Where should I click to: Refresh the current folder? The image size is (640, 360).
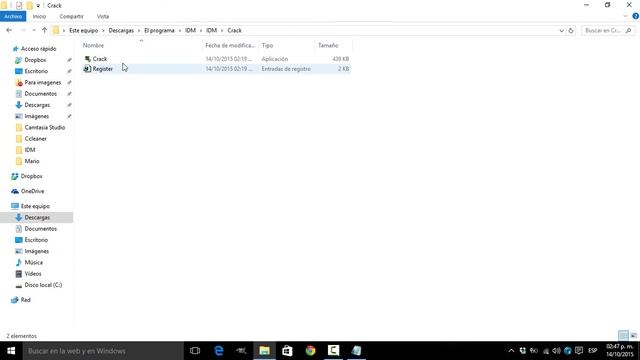571,31
